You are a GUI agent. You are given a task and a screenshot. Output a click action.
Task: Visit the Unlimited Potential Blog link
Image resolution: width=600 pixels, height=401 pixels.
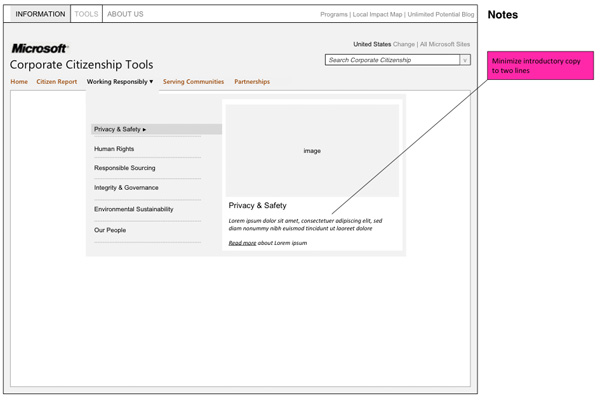click(440, 15)
